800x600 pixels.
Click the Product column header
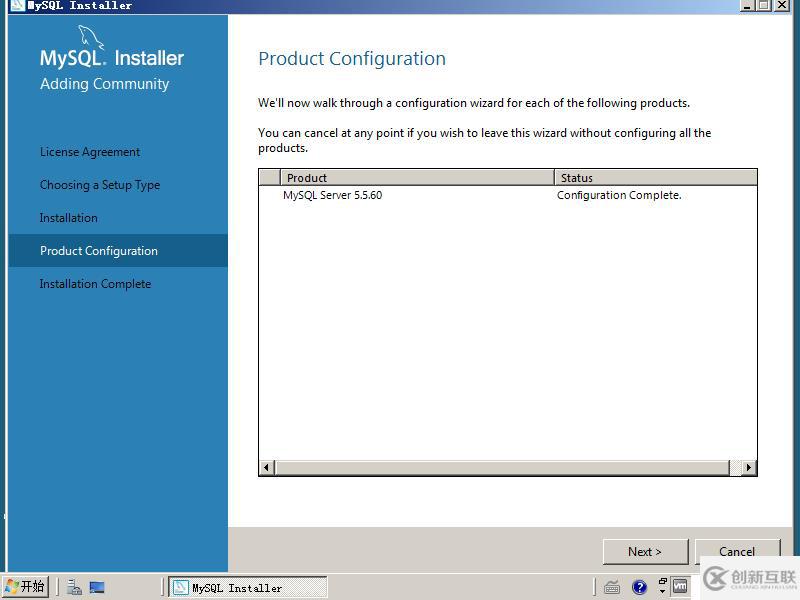[417, 178]
